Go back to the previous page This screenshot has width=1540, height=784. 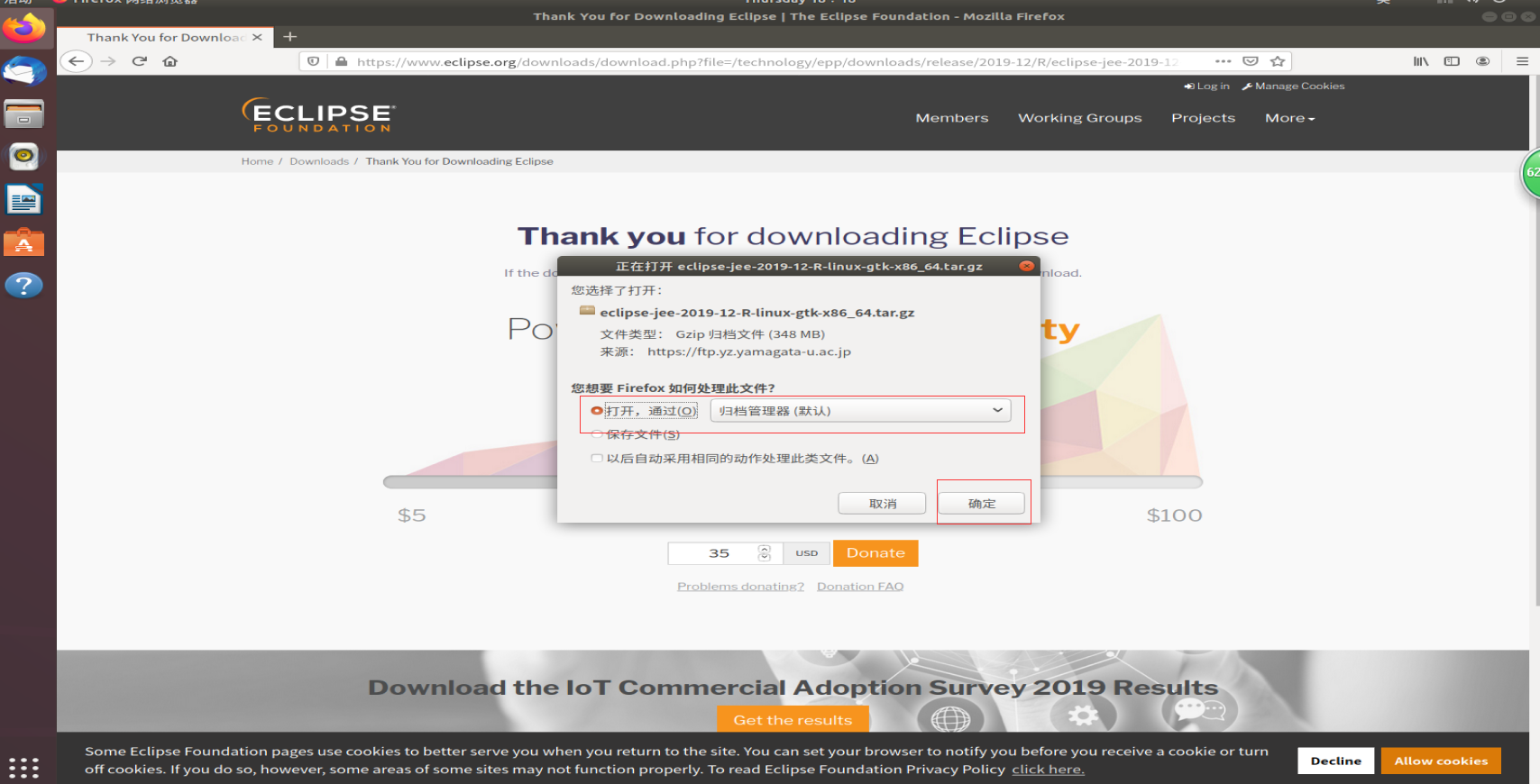(x=77, y=61)
